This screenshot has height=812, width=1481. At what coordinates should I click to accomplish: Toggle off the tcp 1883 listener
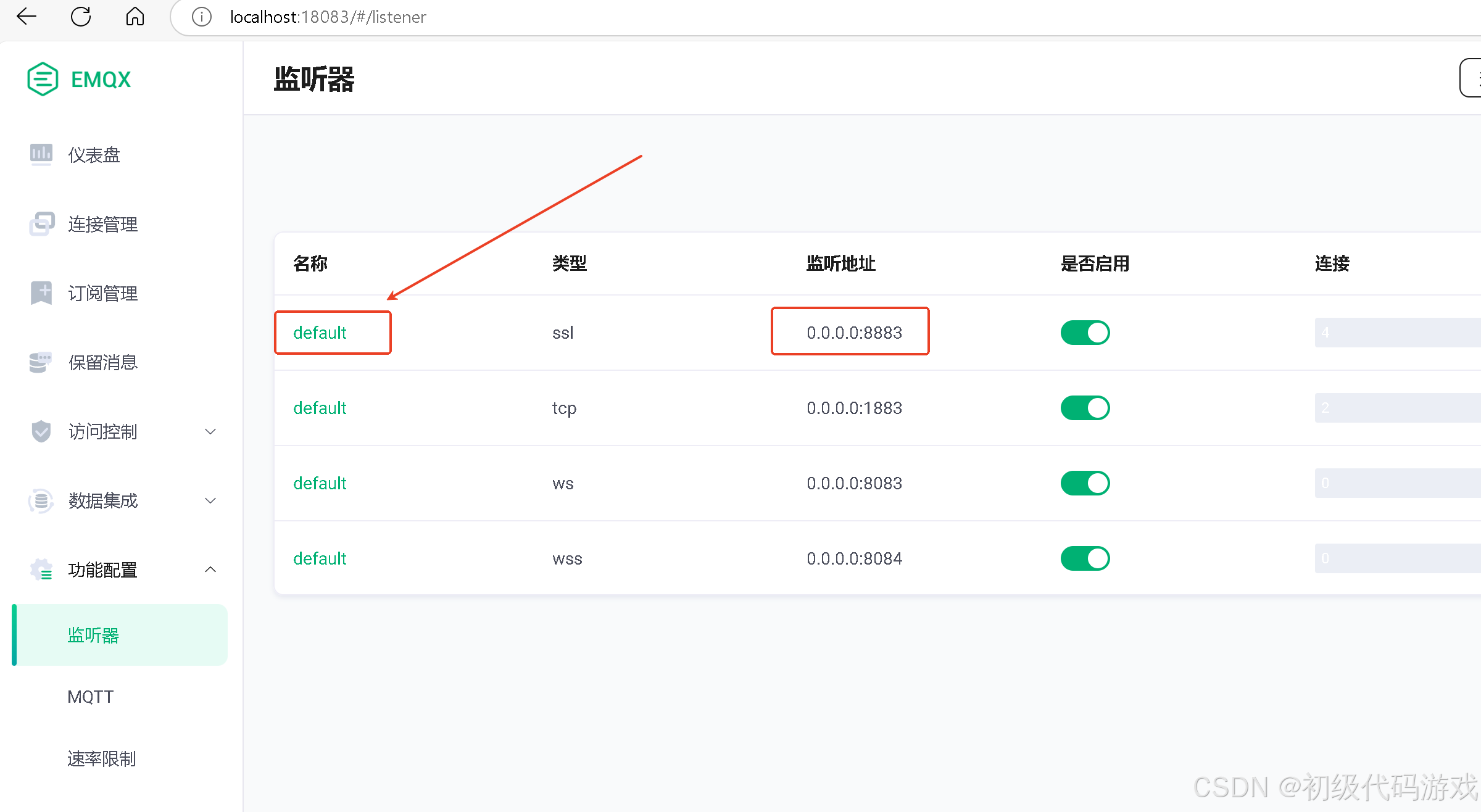[x=1085, y=408]
